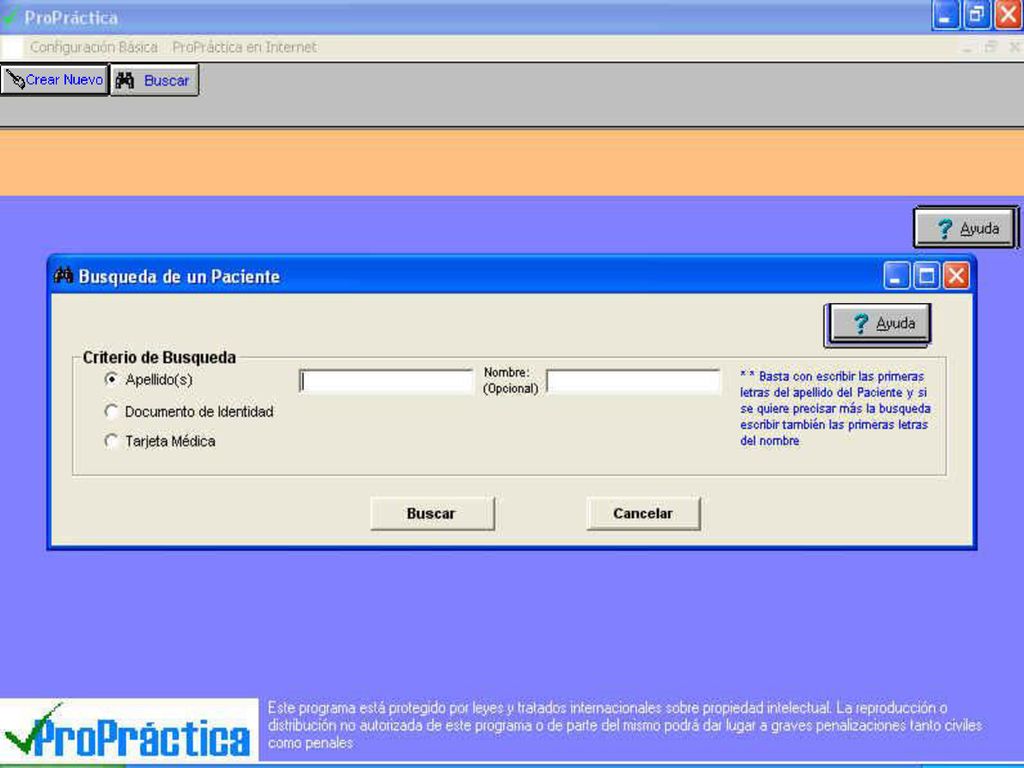Image resolution: width=1024 pixels, height=768 pixels.
Task: Minimize the ProPráctica main window
Action: pyautogui.click(x=945, y=16)
